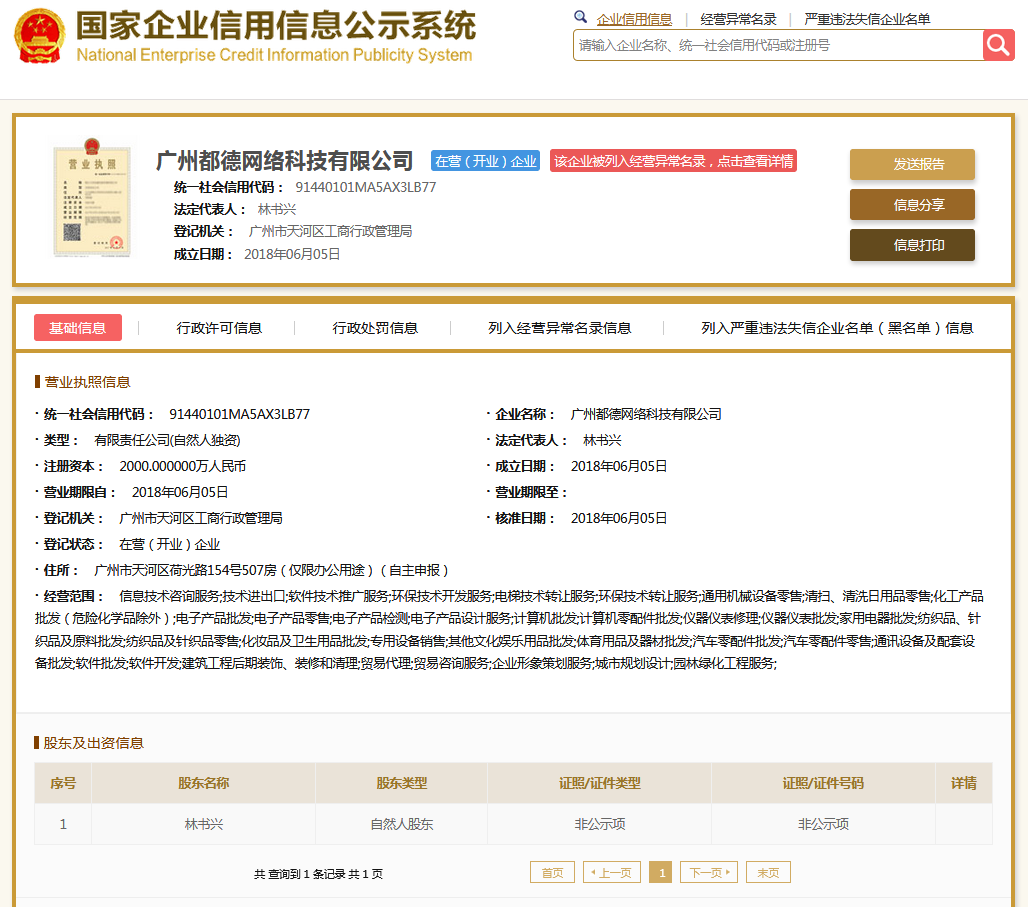Click the national emblem logo
The height and width of the screenshot is (907, 1028).
pos(39,37)
